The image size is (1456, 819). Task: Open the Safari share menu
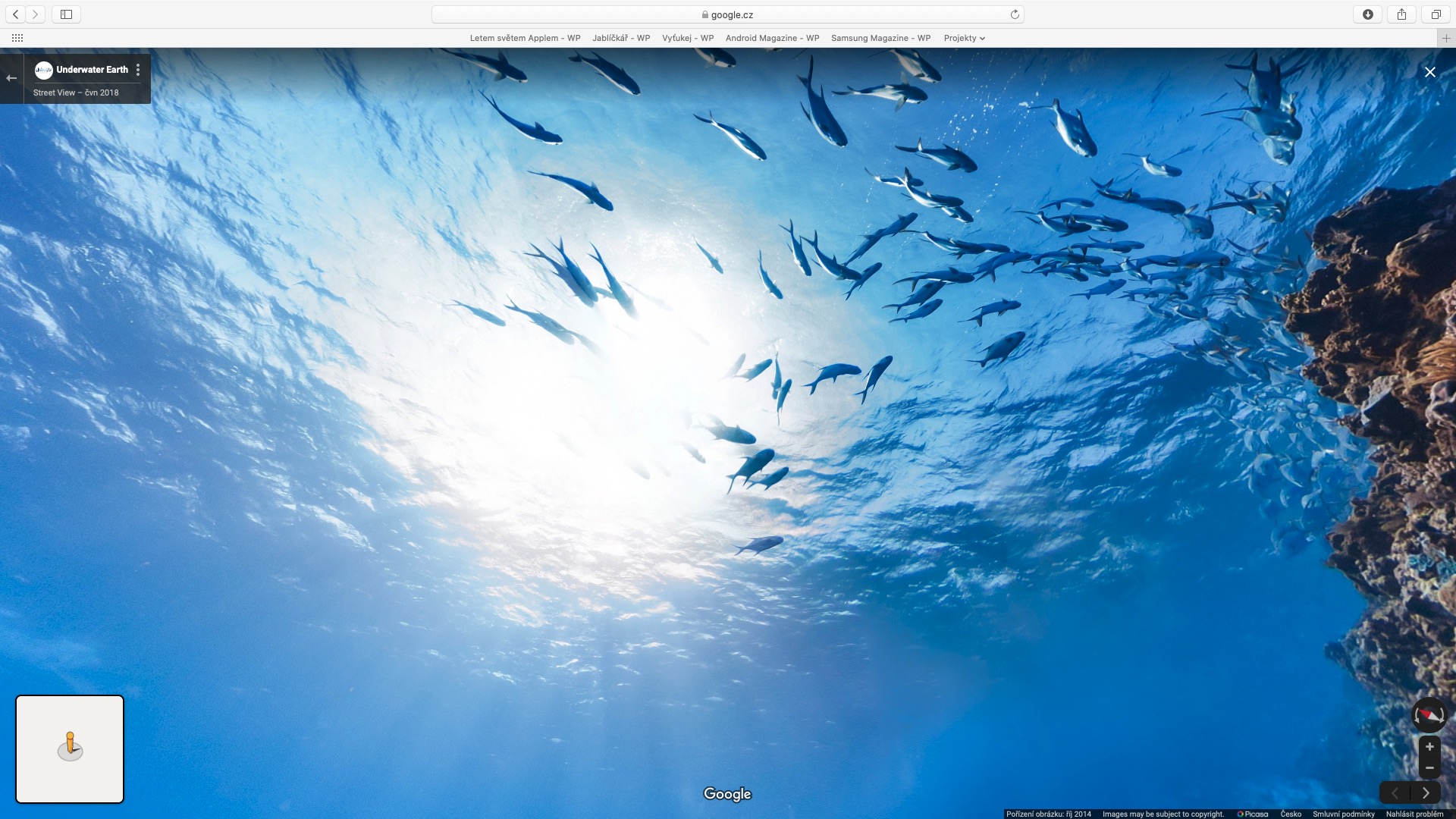1401,14
